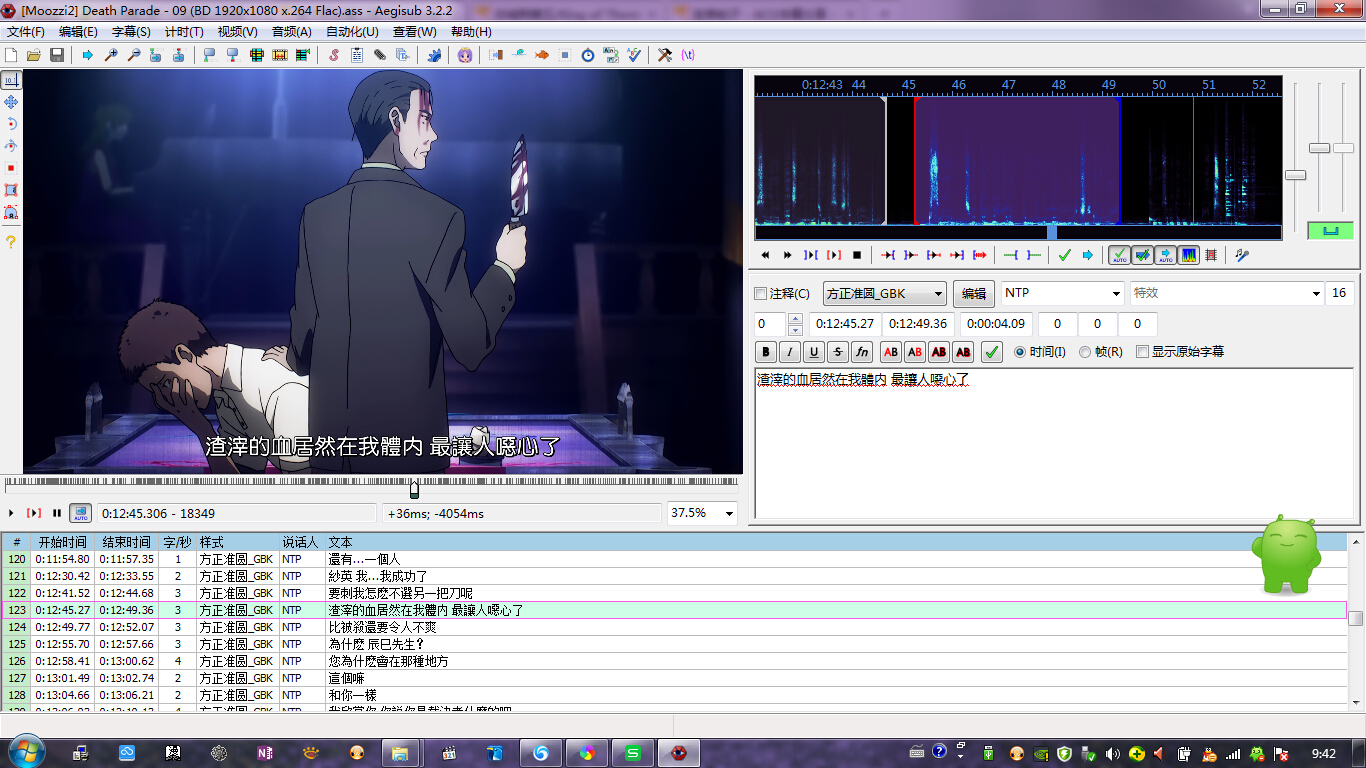
Task: Click the Bold B formatting button
Action: pyautogui.click(x=766, y=352)
